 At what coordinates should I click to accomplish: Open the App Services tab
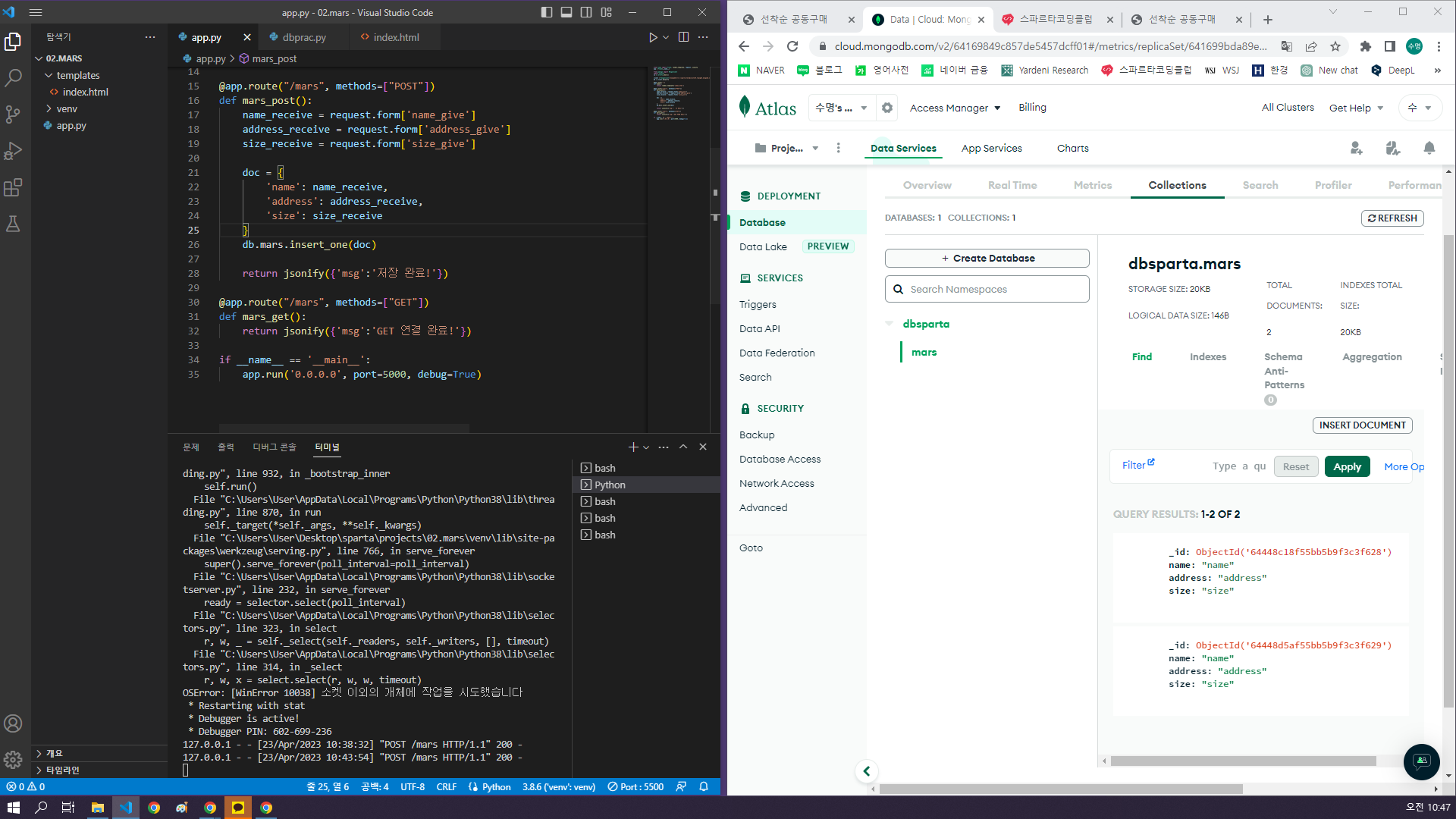[991, 149]
